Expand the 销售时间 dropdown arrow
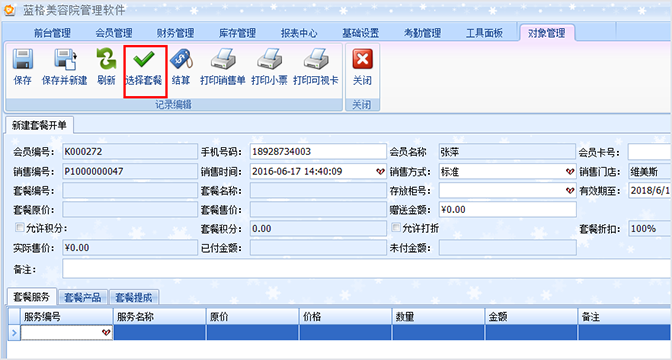Image resolution: width=672 pixels, height=360 pixels. 380,172
